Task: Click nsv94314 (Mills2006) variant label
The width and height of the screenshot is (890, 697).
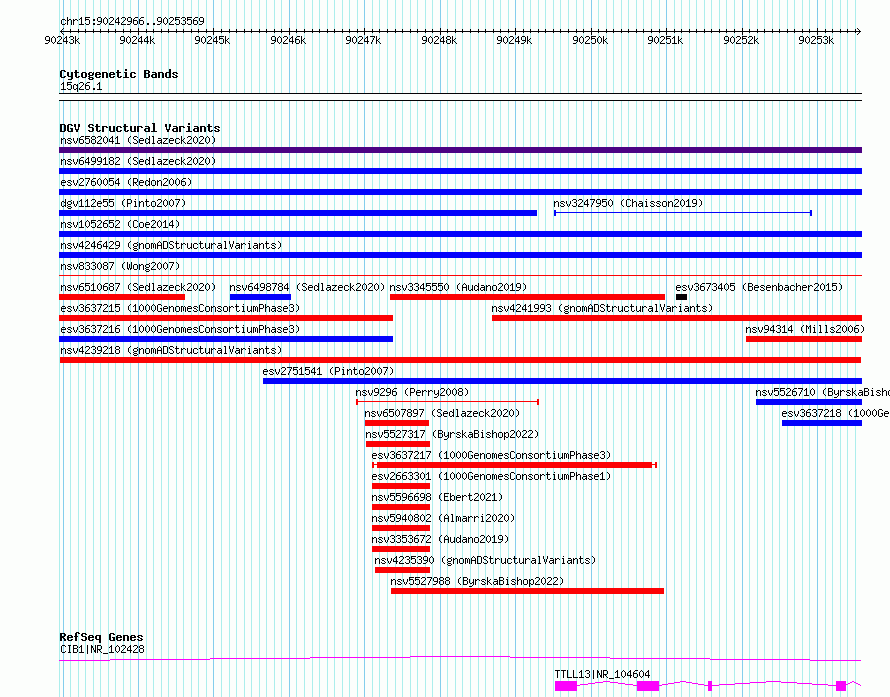Action: (x=805, y=329)
